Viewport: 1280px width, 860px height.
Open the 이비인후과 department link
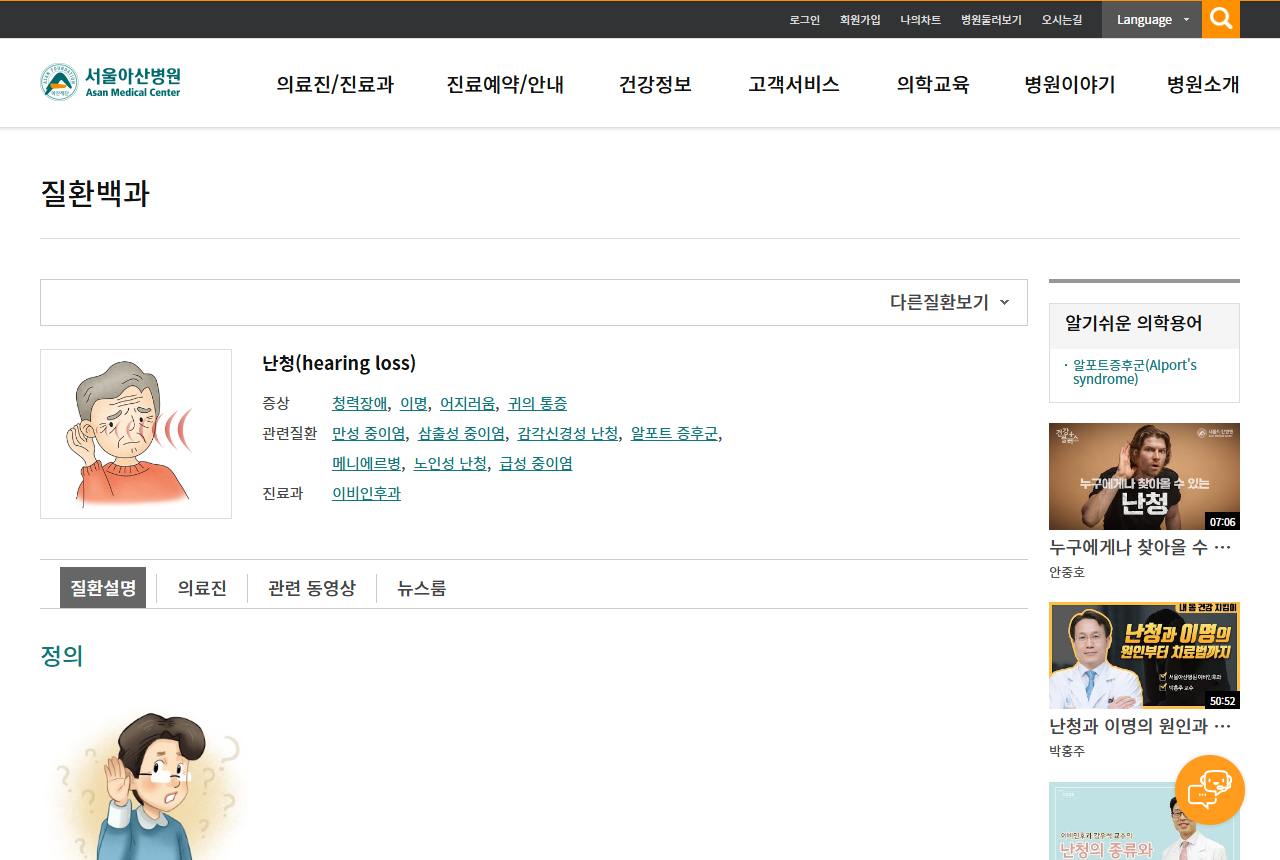point(366,494)
